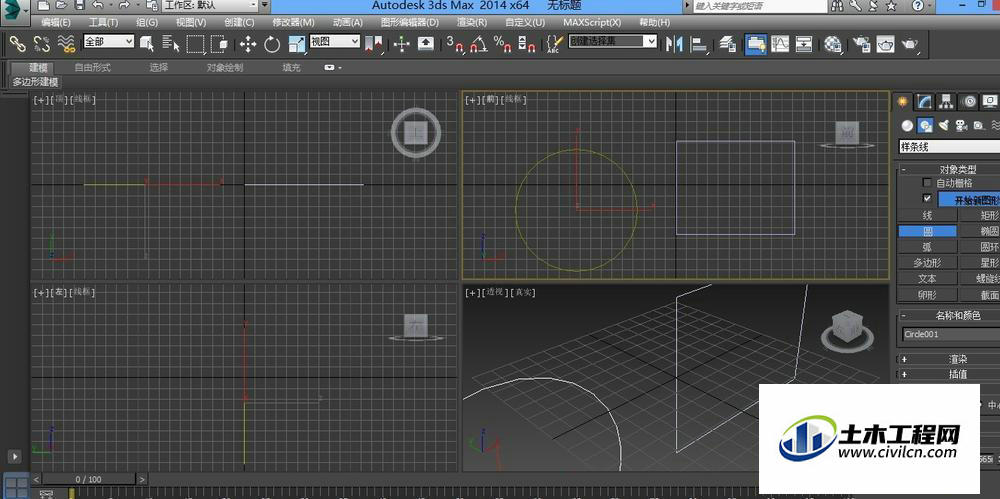
Task: Activate the Select and Rotate tool
Action: pos(272,44)
